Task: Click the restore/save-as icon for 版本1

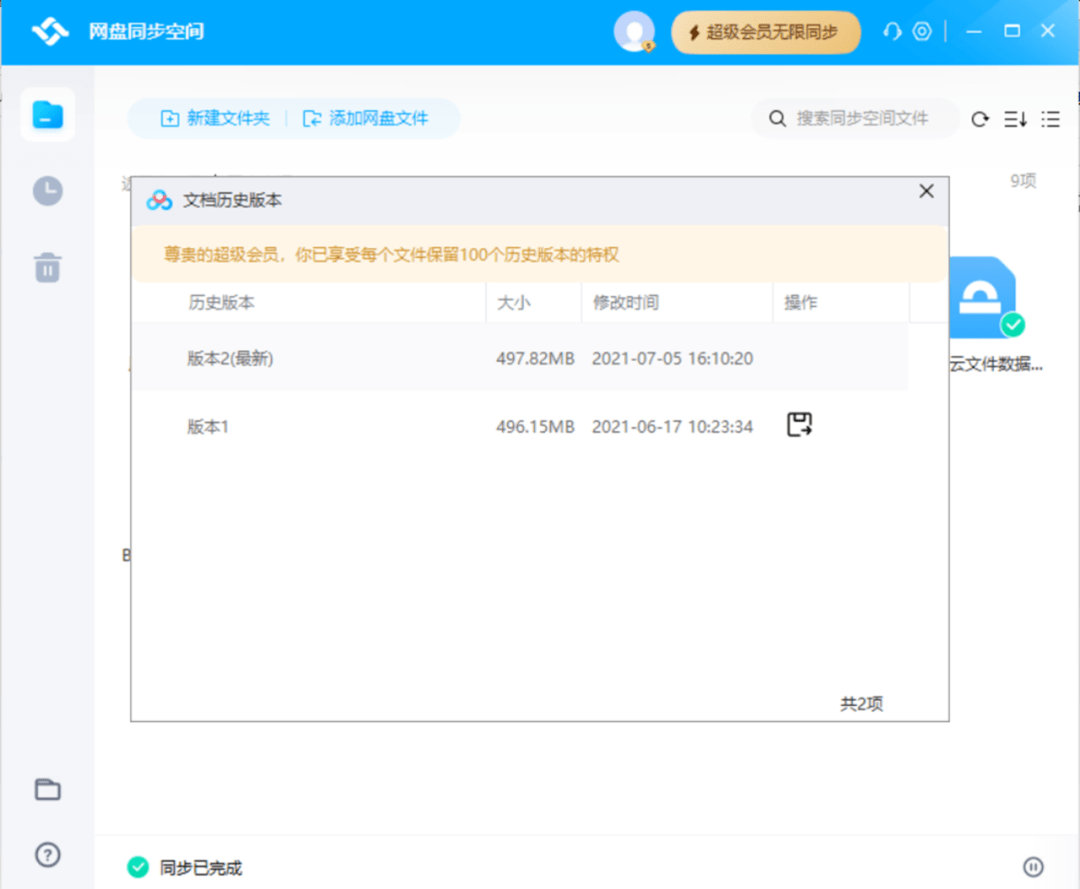Action: point(799,425)
